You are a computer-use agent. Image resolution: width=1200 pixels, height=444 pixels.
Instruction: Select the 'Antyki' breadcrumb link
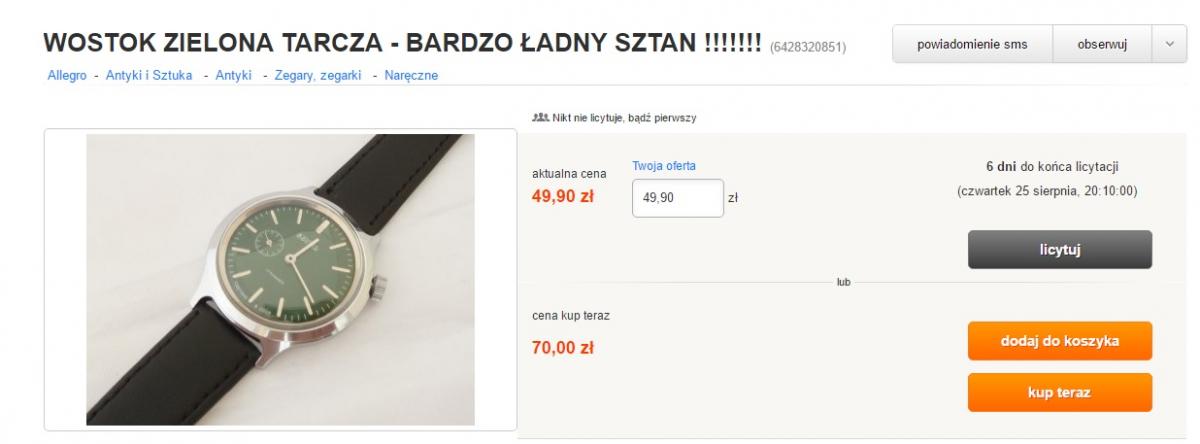pos(232,75)
